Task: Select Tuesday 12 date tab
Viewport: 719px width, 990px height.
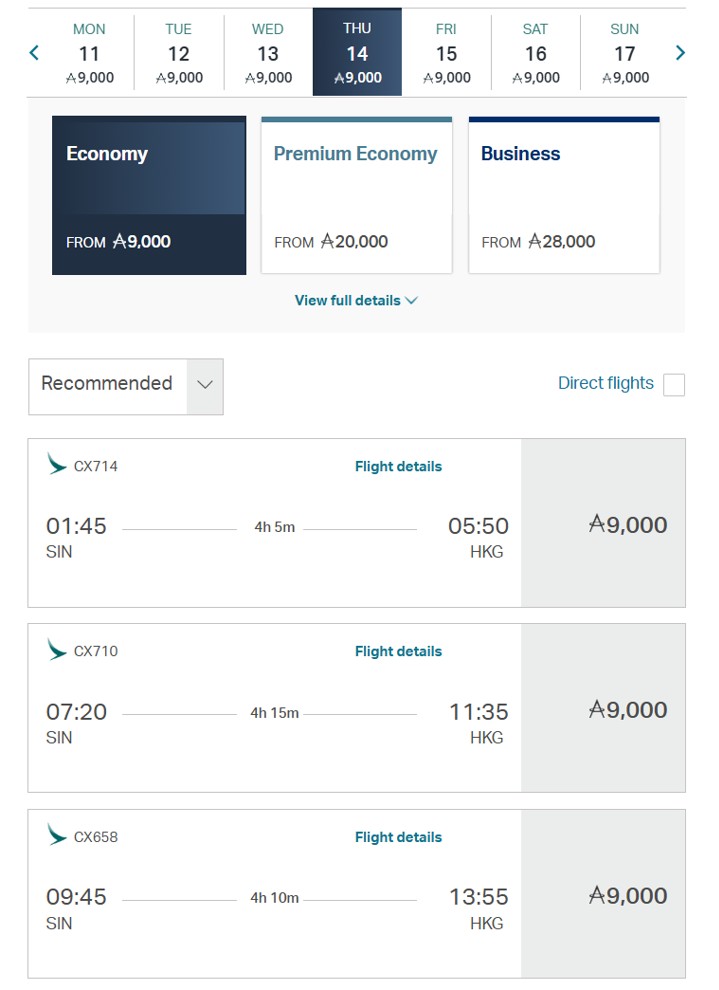Action: pyautogui.click(x=178, y=53)
